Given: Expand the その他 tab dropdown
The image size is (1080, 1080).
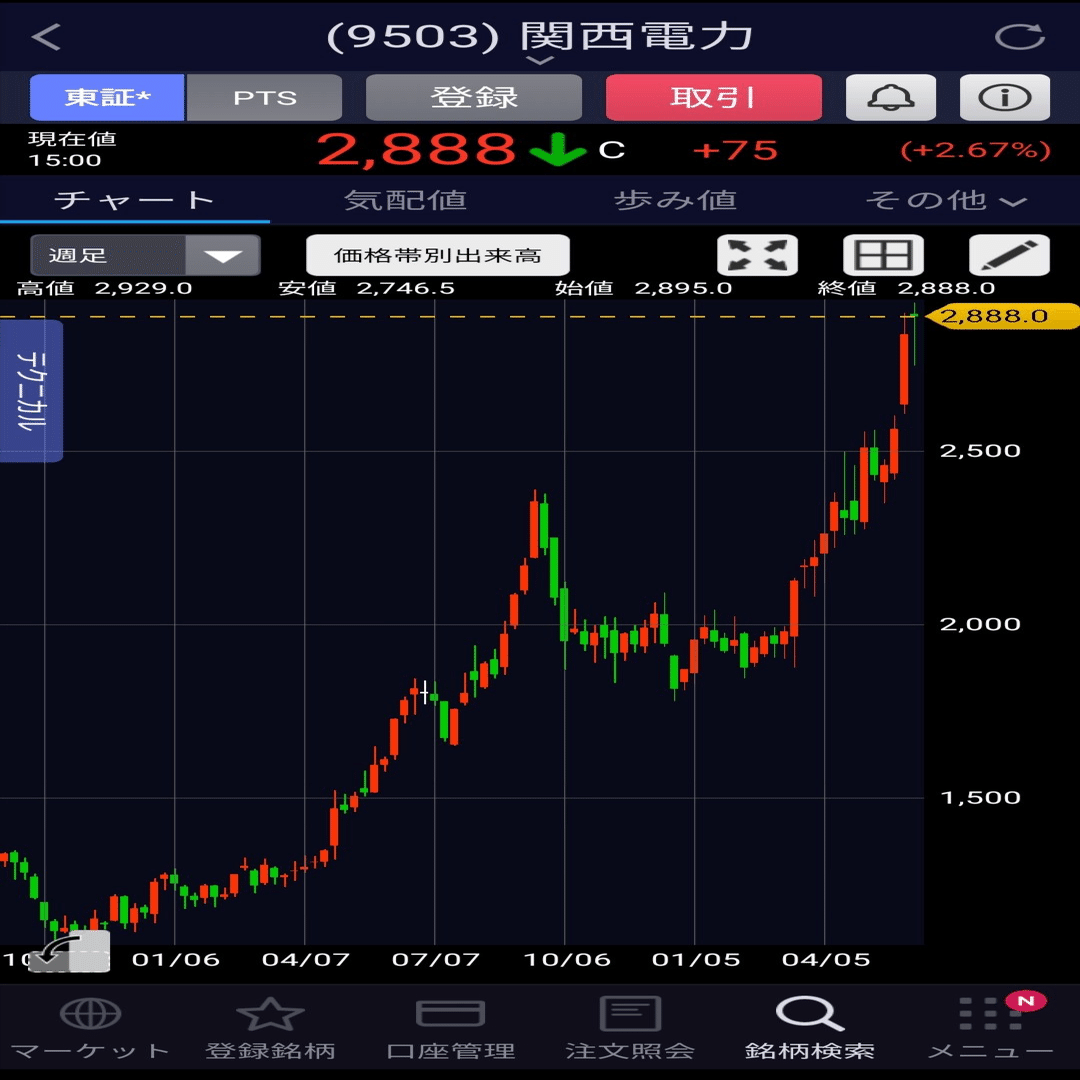Looking at the screenshot, I should point(946,200).
